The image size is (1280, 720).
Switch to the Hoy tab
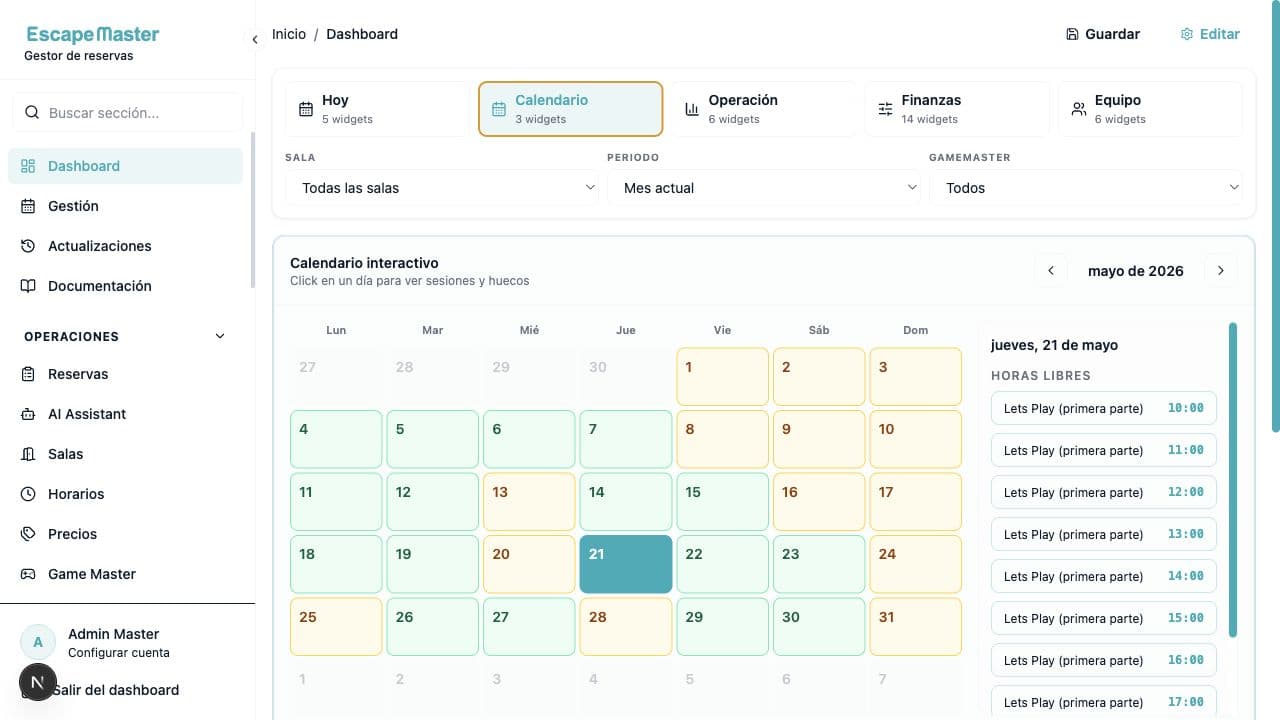pyautogui.click(x=377, y=109)
